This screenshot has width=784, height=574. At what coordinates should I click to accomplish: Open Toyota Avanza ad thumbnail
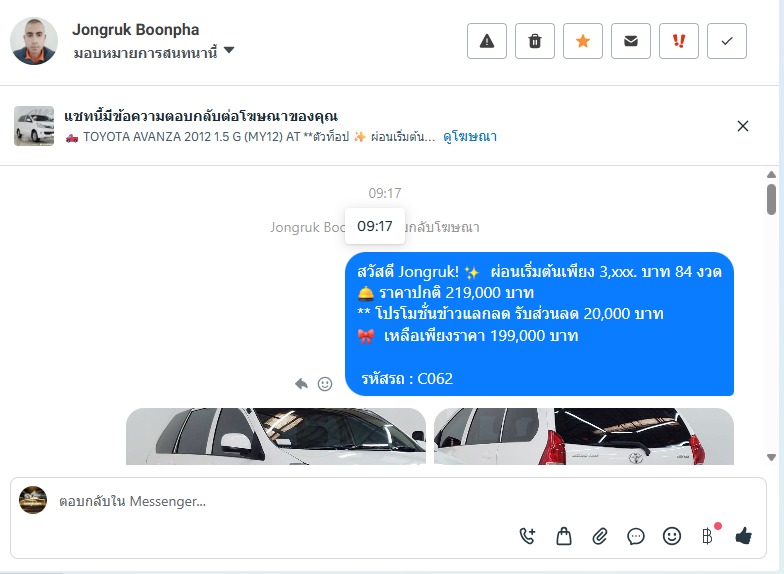pyautogui.click(x=34, y=126)
